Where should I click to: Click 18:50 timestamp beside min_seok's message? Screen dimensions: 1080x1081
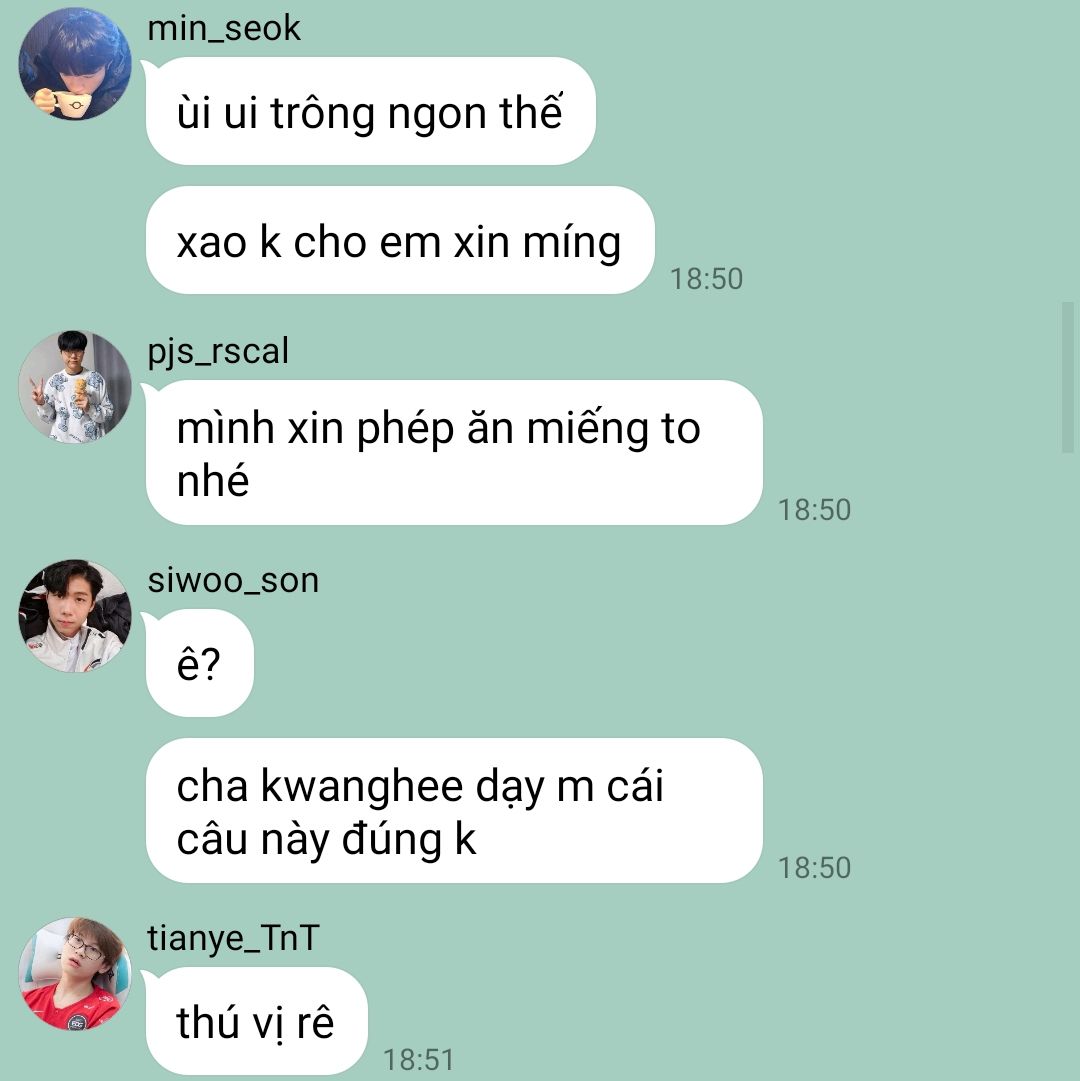(x=706, y=279)
